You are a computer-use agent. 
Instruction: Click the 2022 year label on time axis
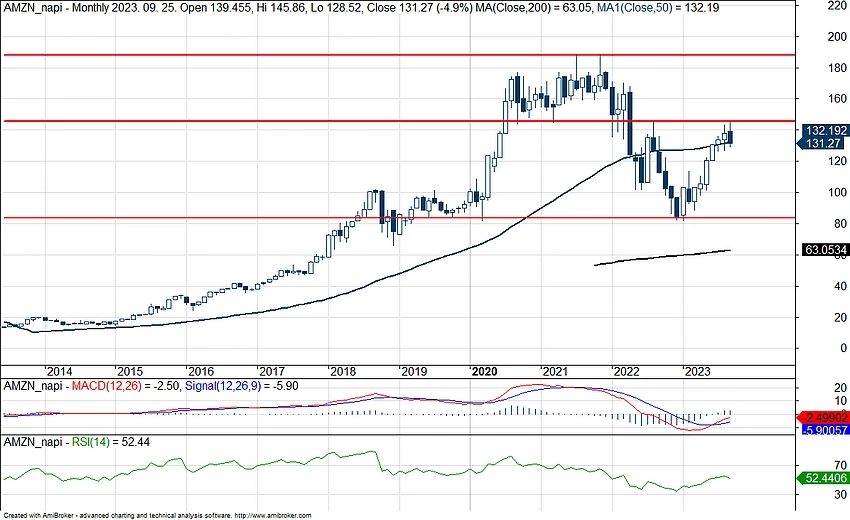click(626, 371)
